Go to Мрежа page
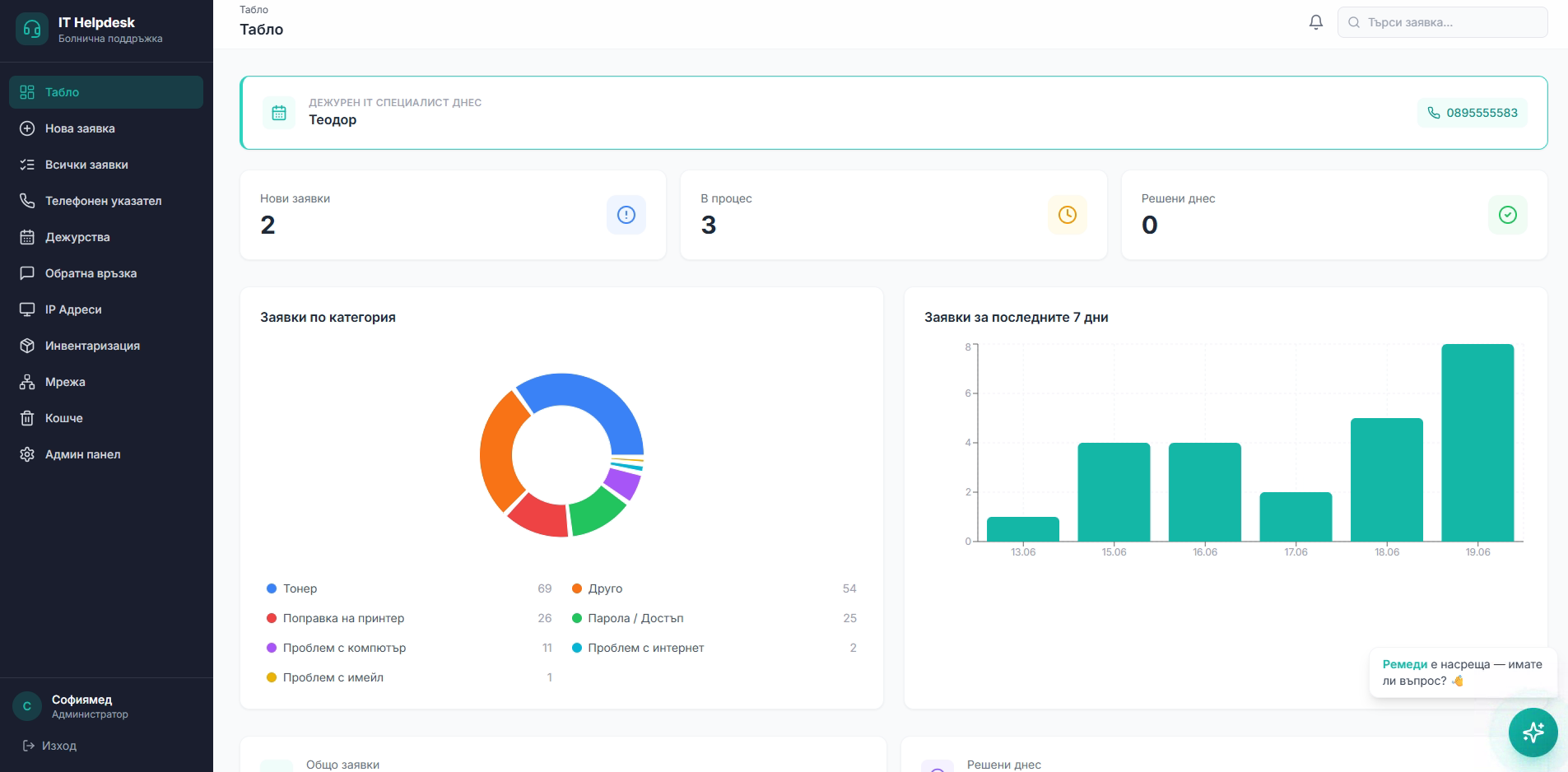The image size is (1568, 772). 106,382
